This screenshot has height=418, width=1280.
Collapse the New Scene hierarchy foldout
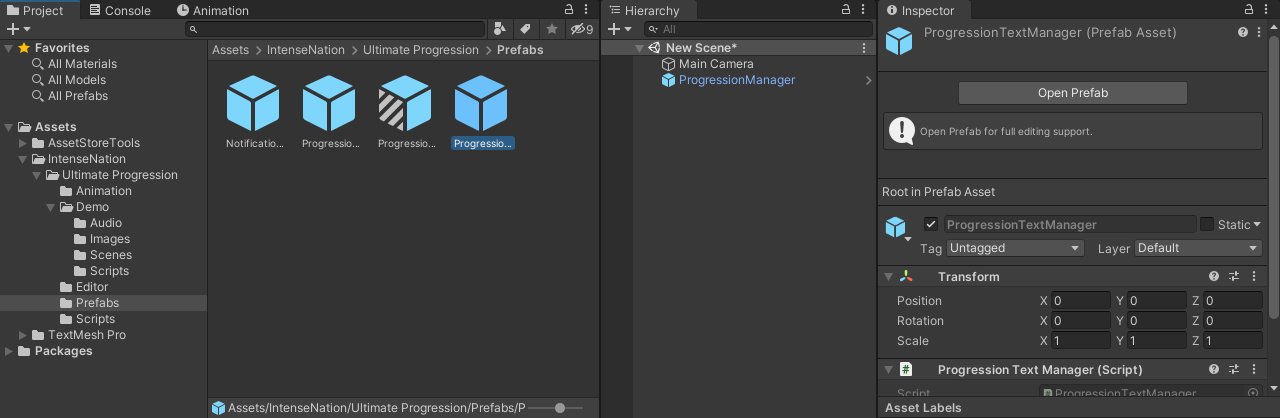[639, 48]
